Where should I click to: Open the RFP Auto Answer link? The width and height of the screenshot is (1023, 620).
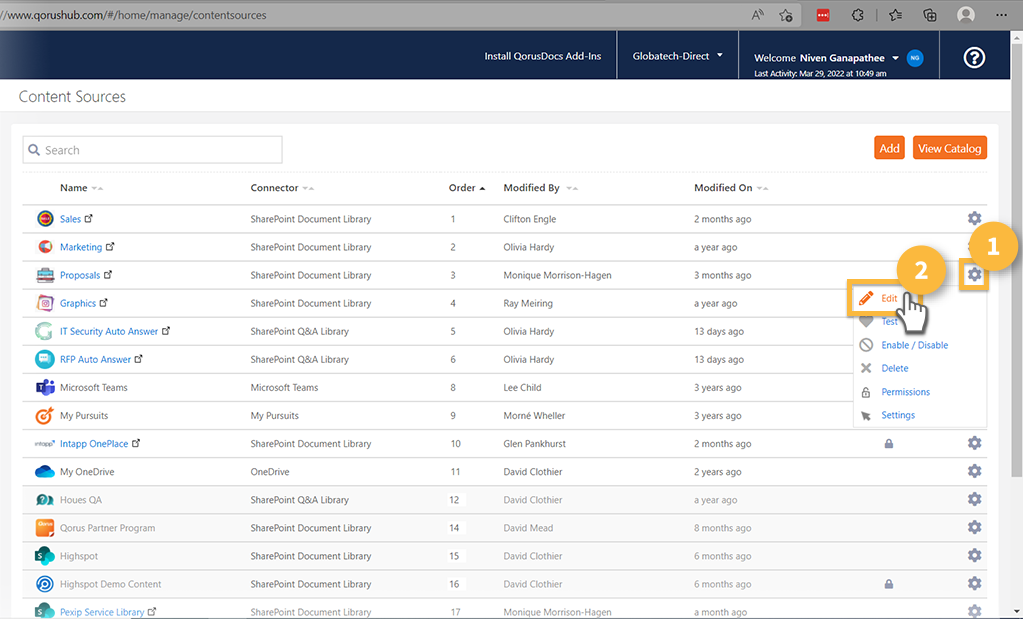pyautogui.click(x=95, y=360)
